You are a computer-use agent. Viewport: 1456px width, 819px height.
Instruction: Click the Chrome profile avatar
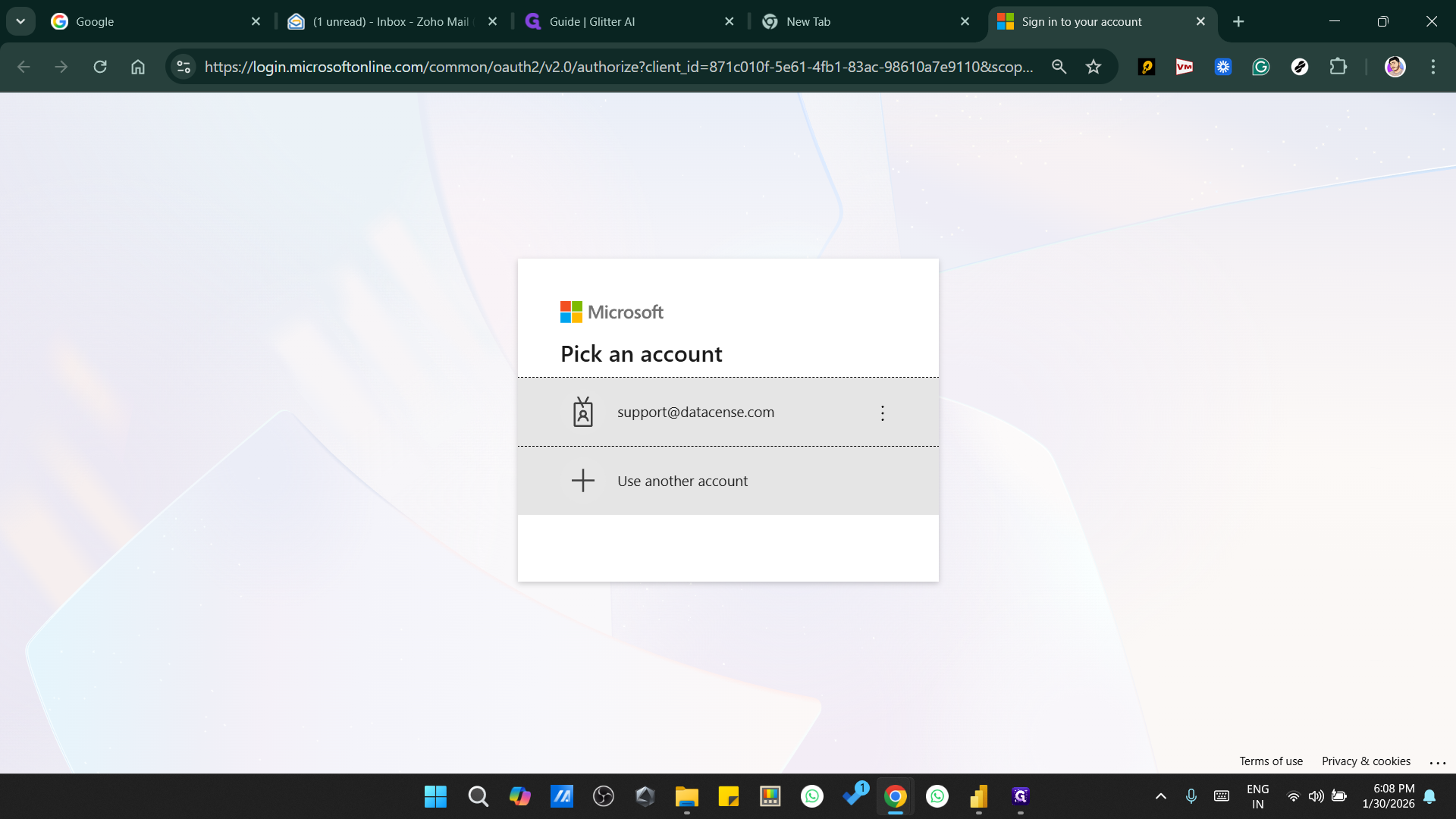[1396, 67]
